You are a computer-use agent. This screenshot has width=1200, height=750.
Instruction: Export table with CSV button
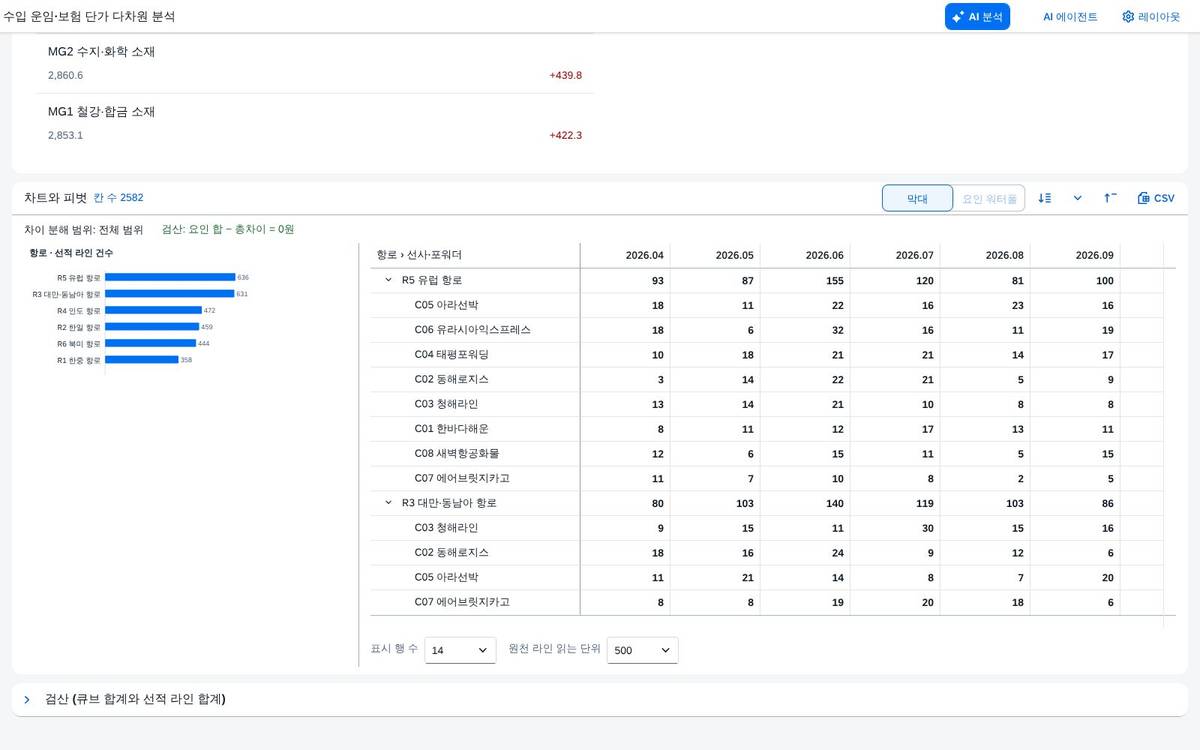pyautogui.click(x=1156, y=198)
